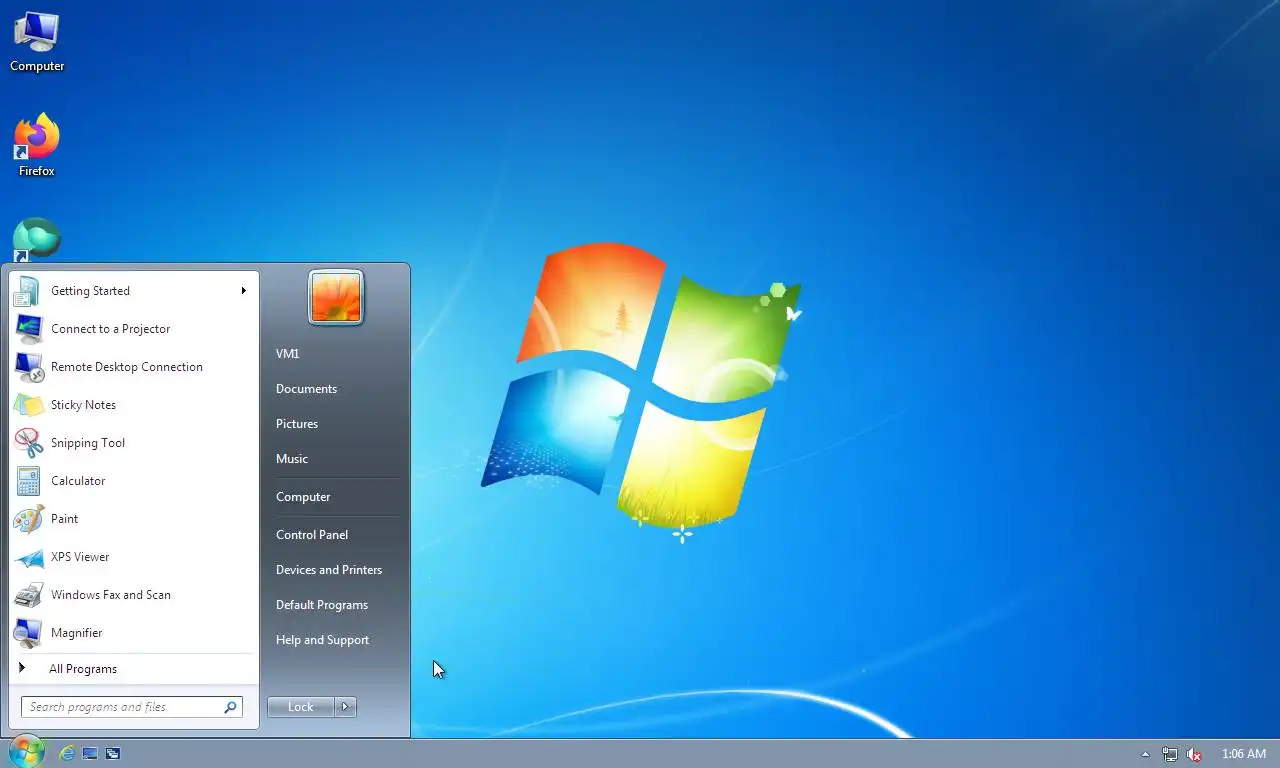Open the Music library
Image resolution: width=1280 pixels, height=768 pixels.
click(334, 459)
